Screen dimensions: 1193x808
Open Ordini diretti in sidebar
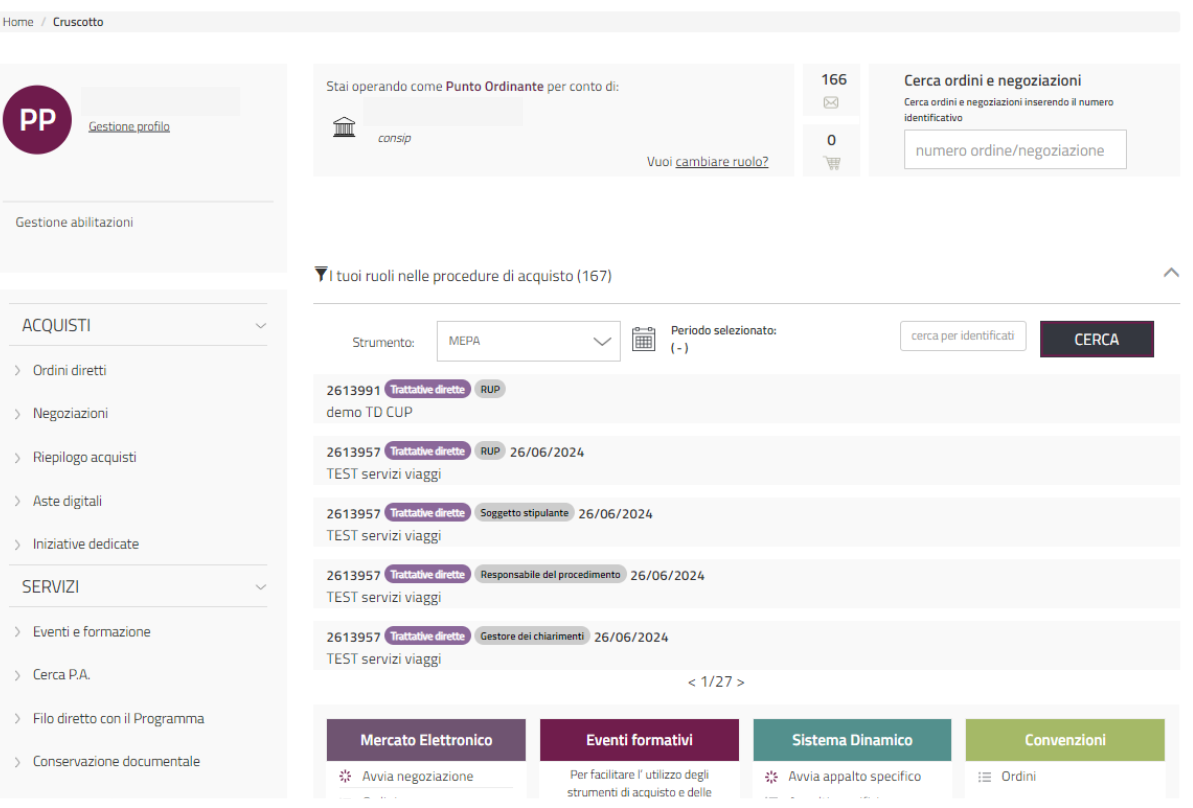coord(69,370)
